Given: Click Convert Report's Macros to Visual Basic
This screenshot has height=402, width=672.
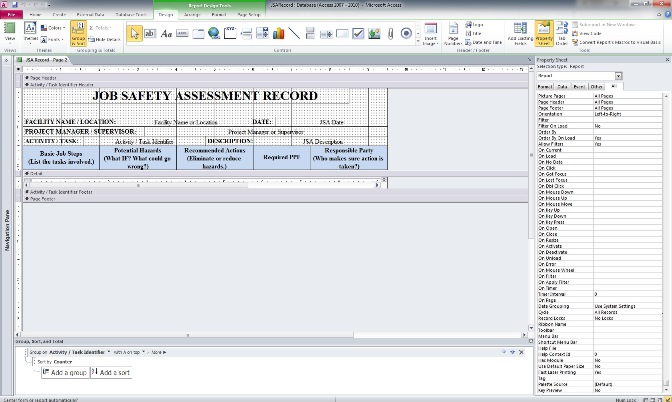Looking at the screenshot, I should (x=616, y=42).
